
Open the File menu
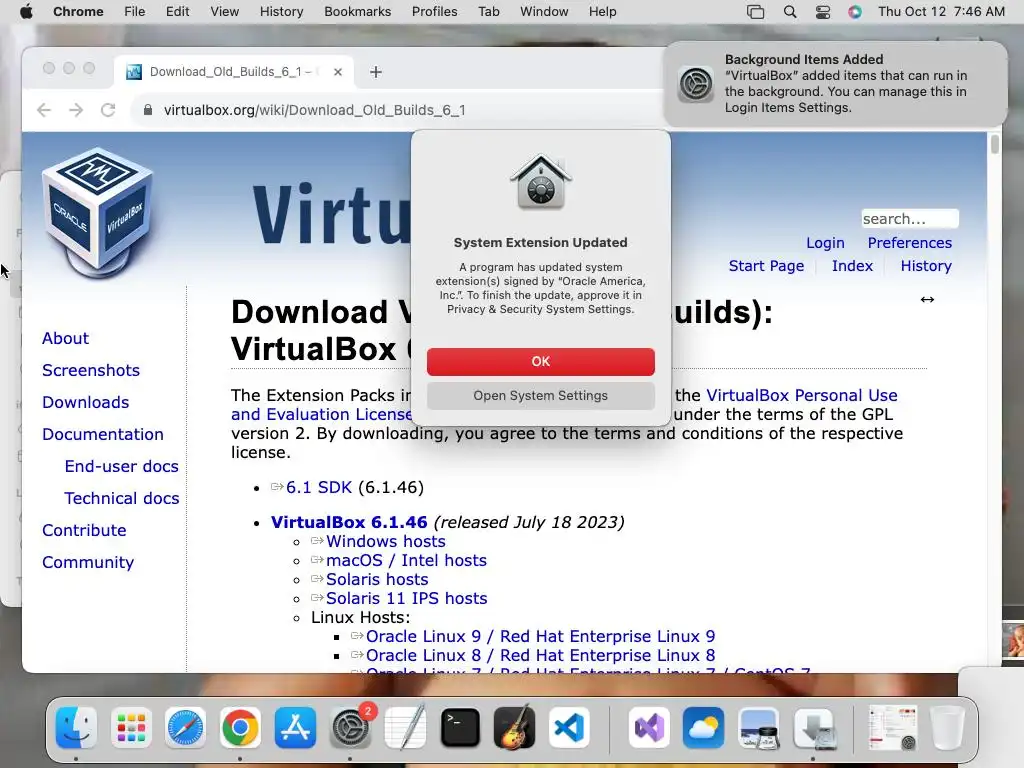pos(135,12)
